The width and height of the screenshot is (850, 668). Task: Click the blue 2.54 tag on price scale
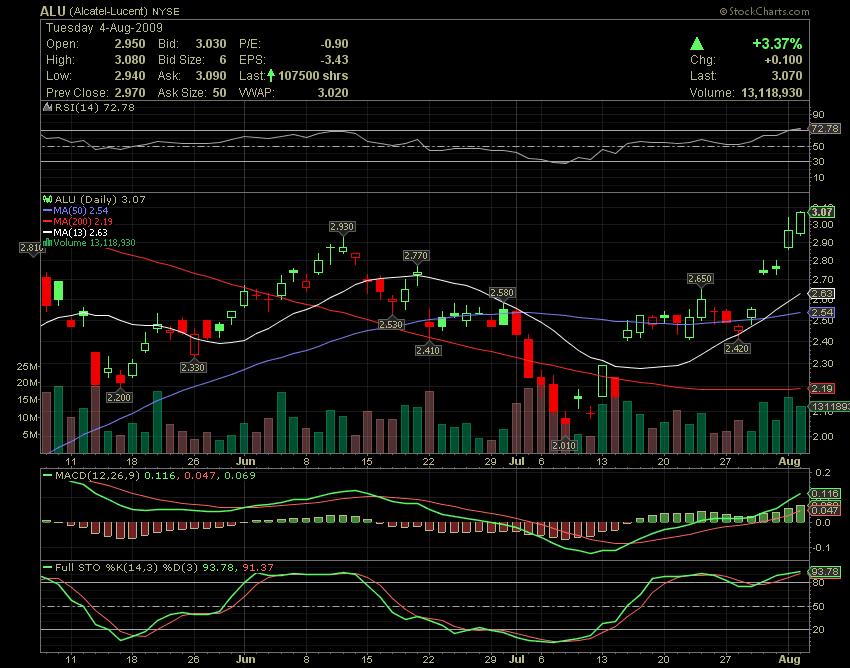pos(821,312)
